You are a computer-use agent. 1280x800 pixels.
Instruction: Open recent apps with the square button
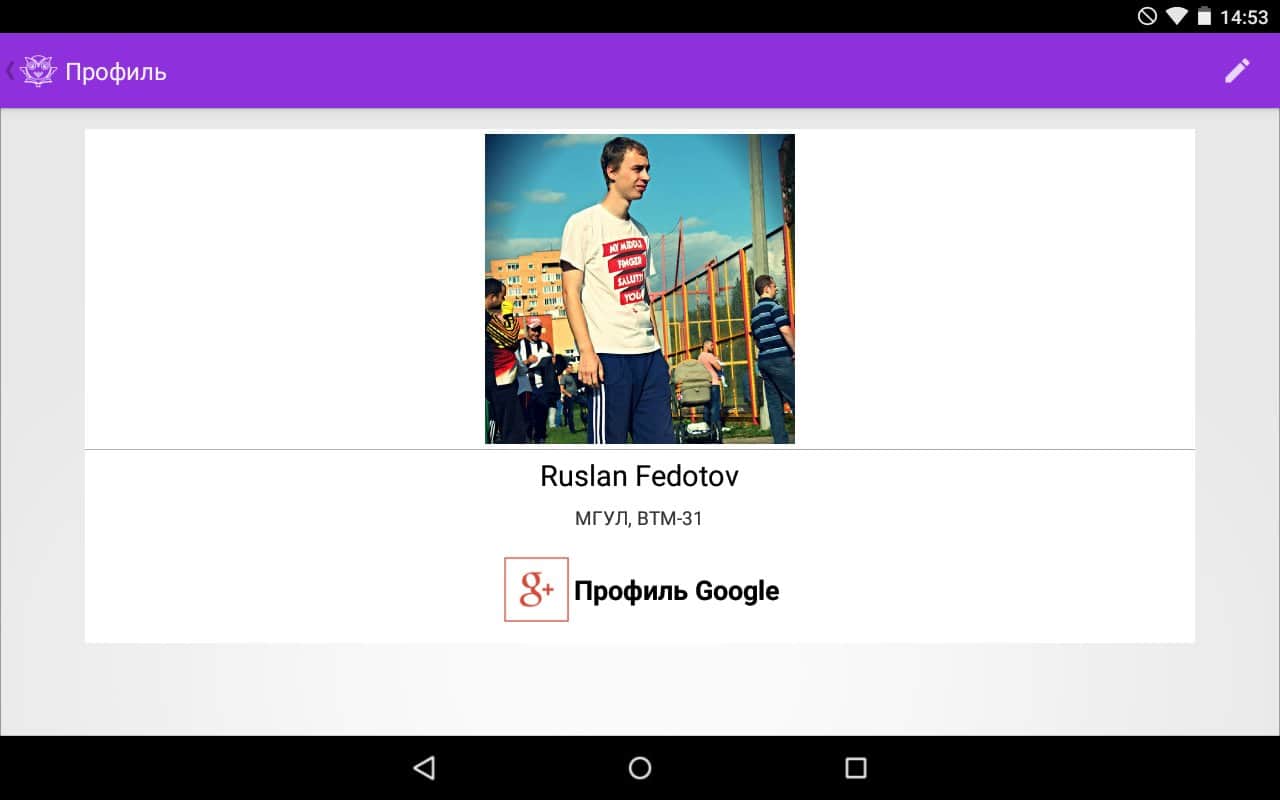coord(855,767)
